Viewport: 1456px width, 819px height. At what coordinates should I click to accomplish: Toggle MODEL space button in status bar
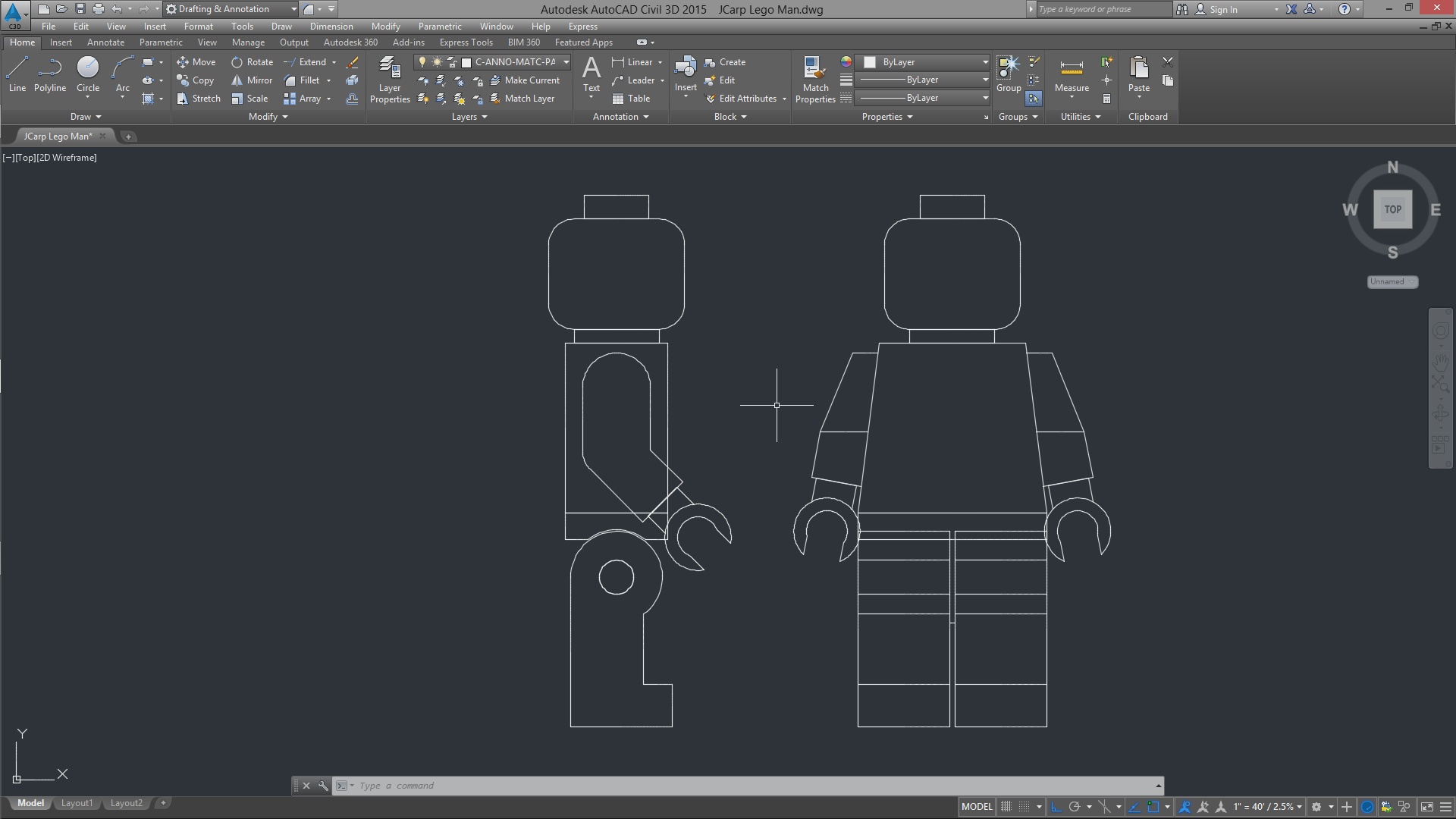tap(977, 807)
